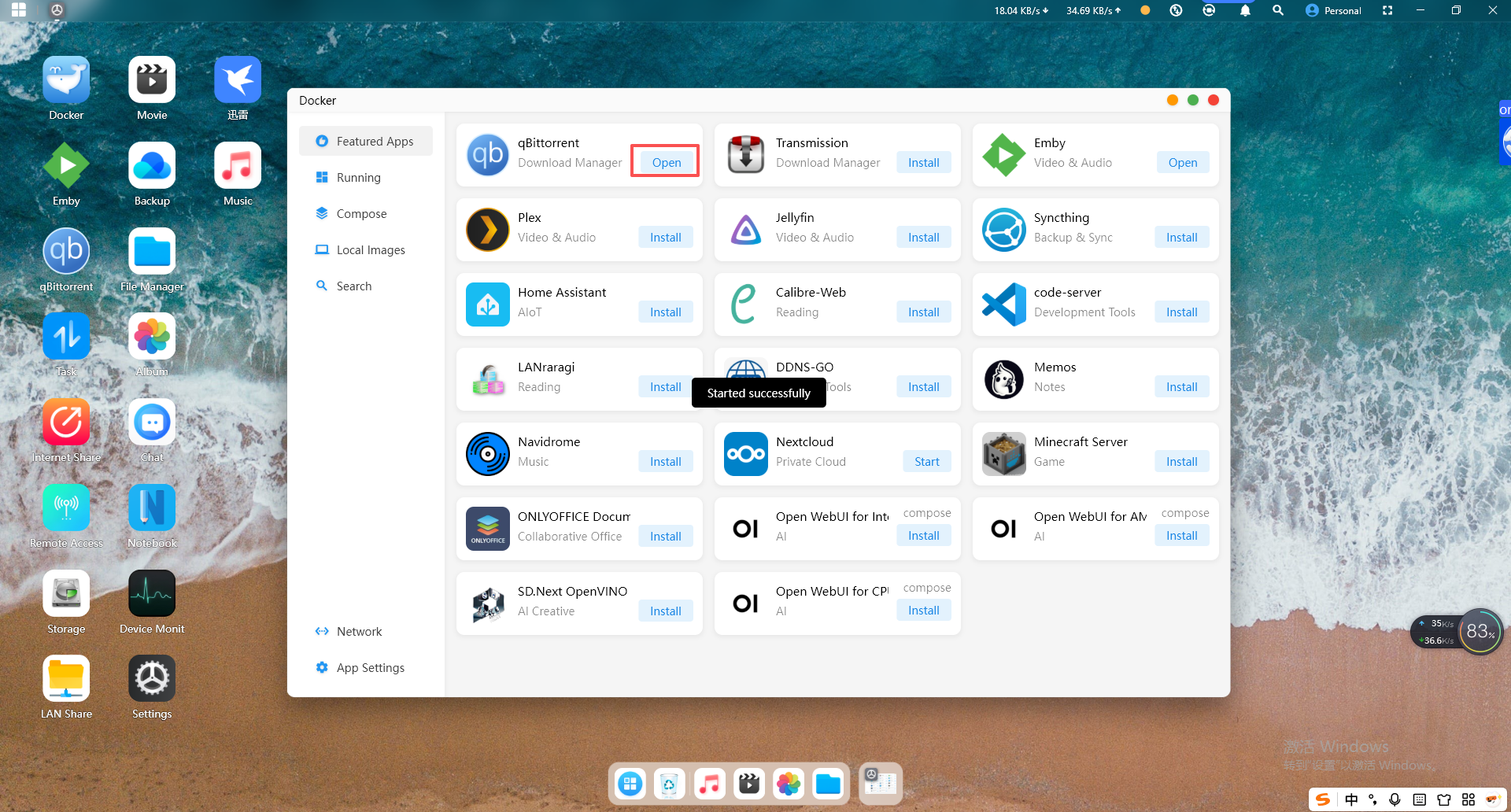Image resolution: width=1511 pixels, height=812 pixels.
Task: Go to the Compose section
Action: point(366,214)
